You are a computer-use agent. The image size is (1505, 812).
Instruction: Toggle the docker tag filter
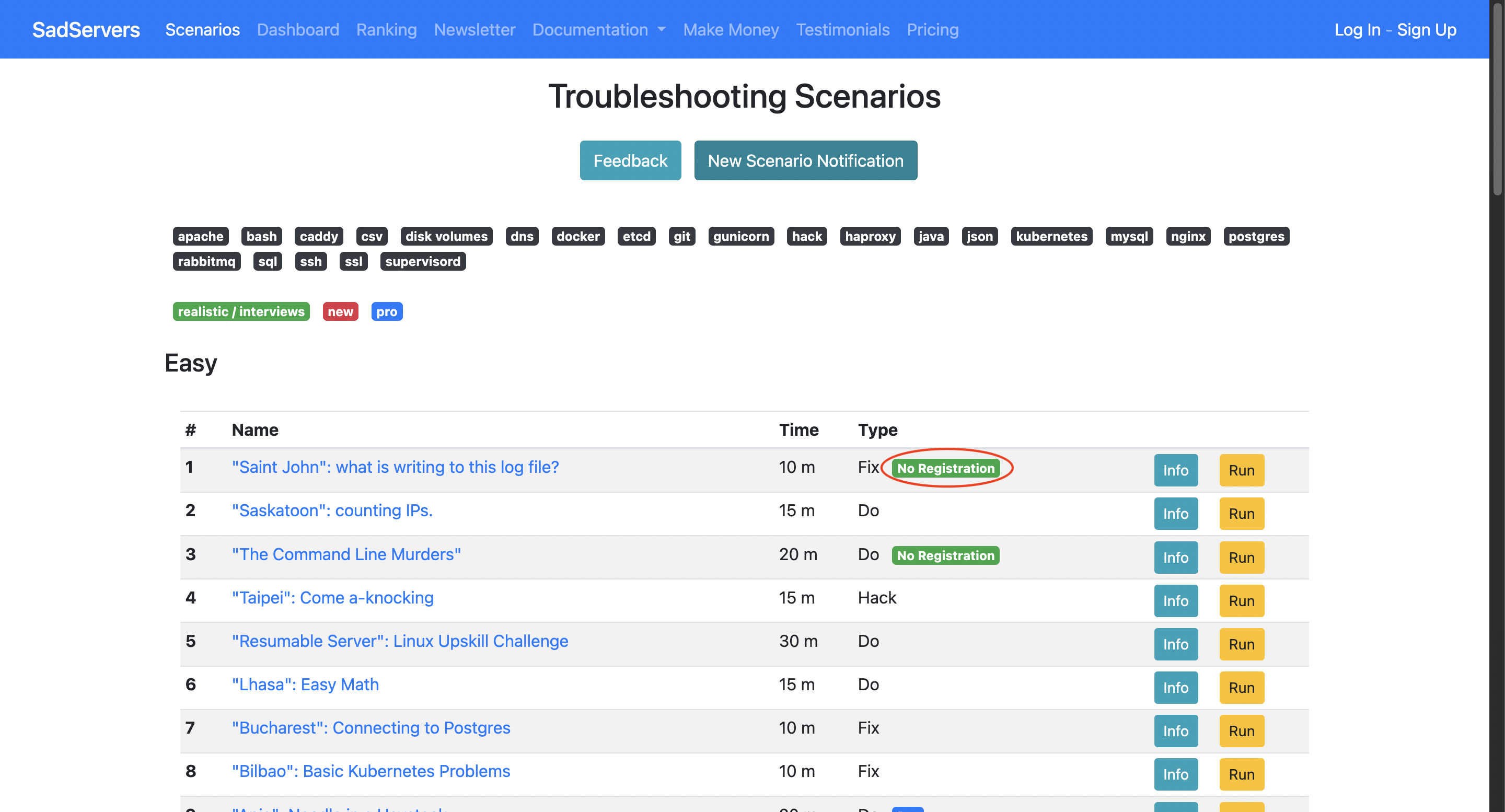point(577,237)
